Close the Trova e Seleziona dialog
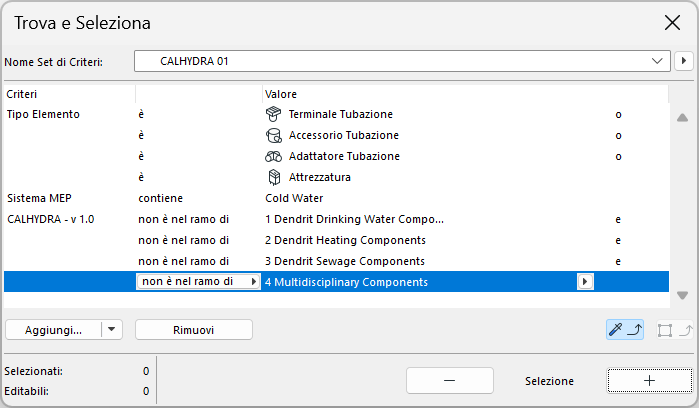This screenshot has height=408, width=699. pyautogui.click(x=672, y=22)
